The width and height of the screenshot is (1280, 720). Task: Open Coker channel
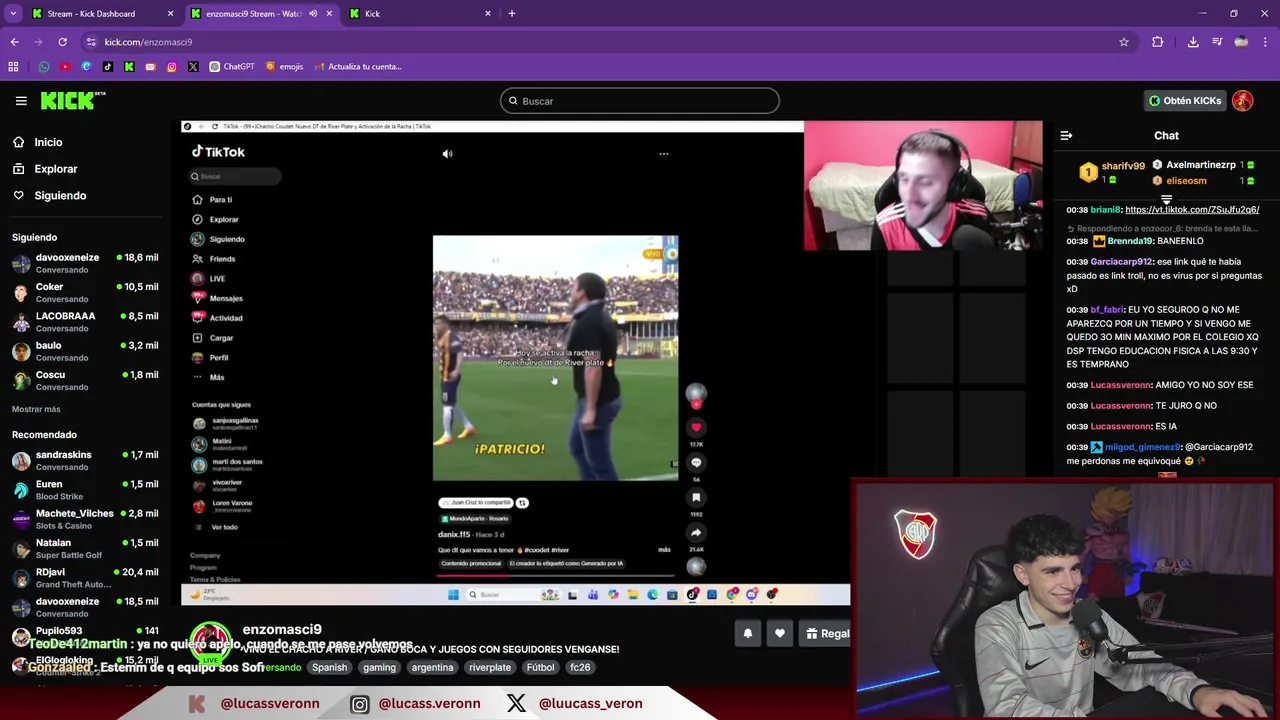[x=85, y=292]
